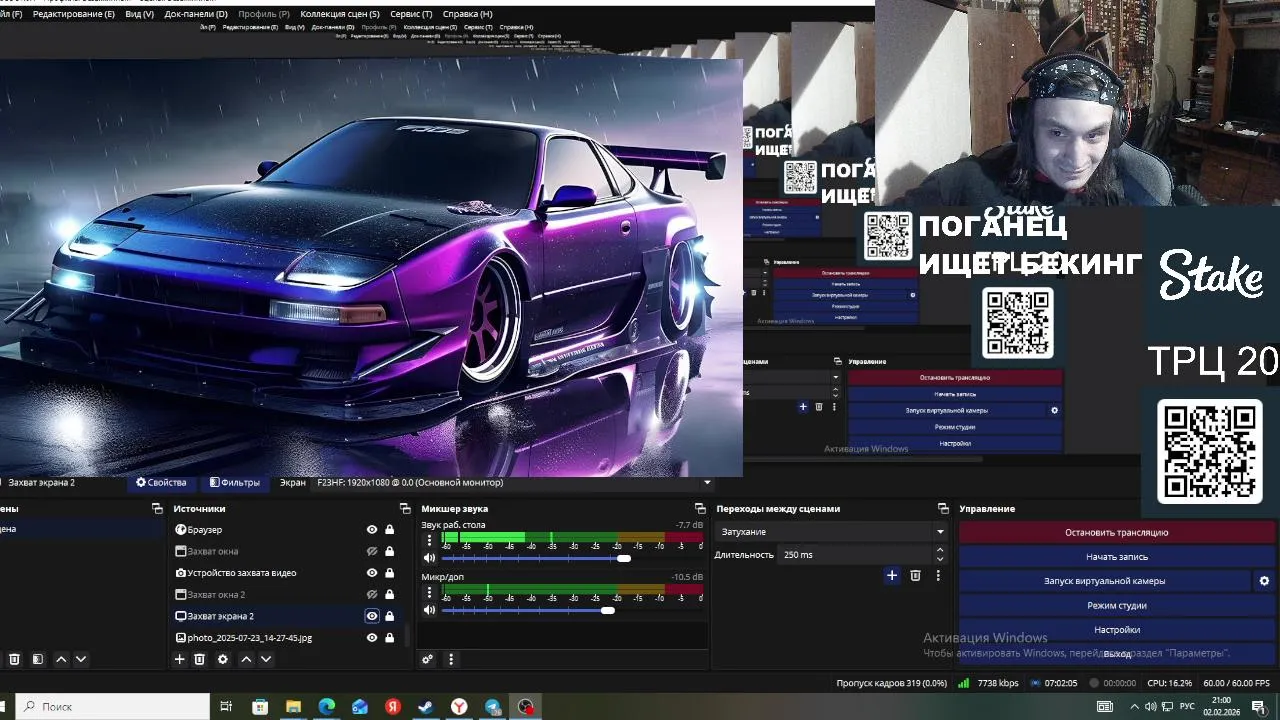Viewport: 1280px width, 720px height.
Task: Toggle visibility of Браузер source
Action: (x=372, y=530)
